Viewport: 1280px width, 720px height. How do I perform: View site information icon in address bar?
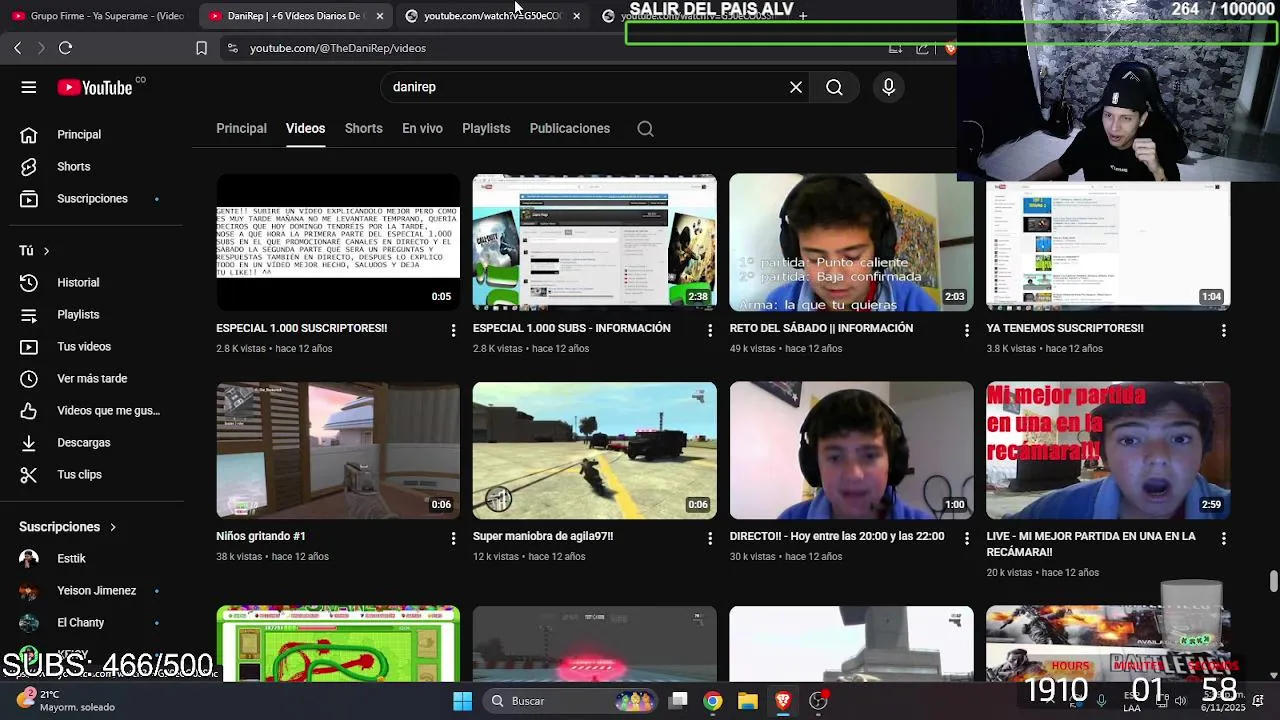[x=232, y=48]
